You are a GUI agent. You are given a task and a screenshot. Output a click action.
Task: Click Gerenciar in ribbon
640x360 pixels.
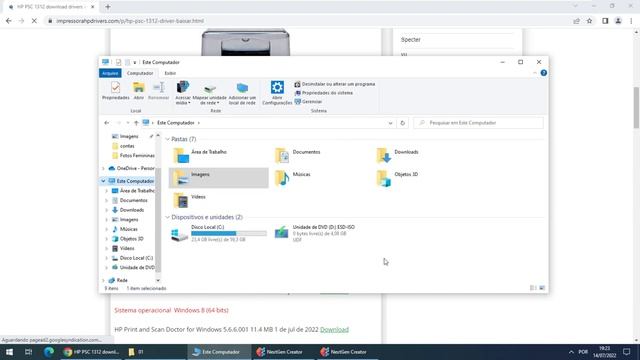point(308,102)
